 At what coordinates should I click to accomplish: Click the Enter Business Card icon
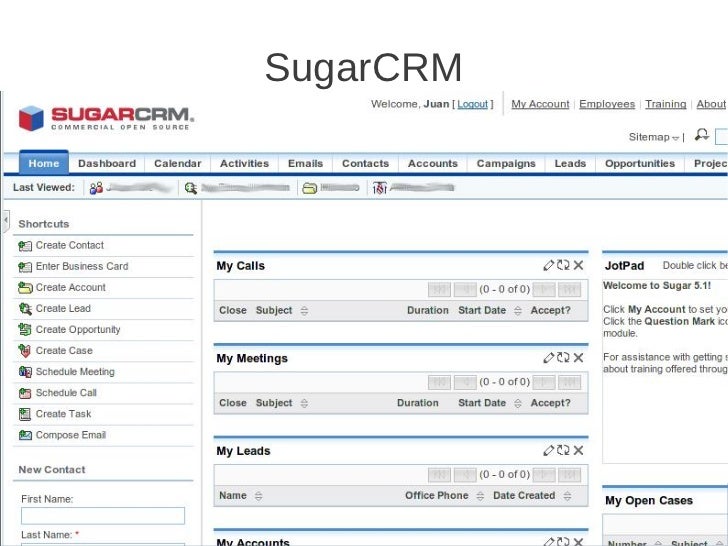pos(25,266)
